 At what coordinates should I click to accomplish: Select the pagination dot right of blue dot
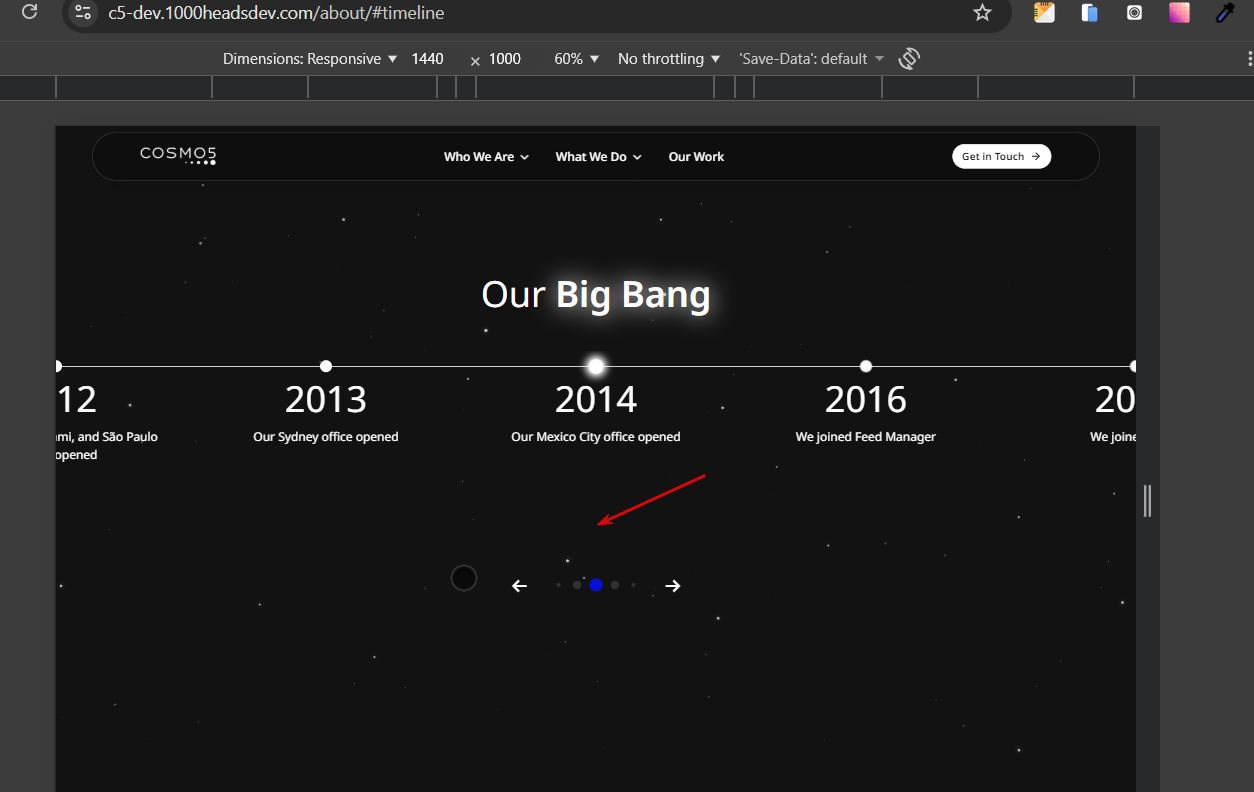coord(615,585)
